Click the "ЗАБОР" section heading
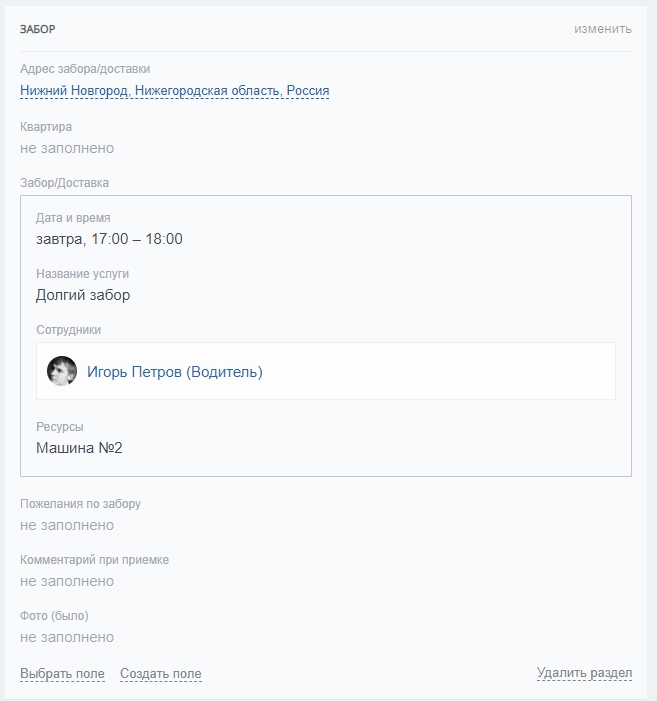This screenshot has height=701, width=657. click(x=38, y=29)
